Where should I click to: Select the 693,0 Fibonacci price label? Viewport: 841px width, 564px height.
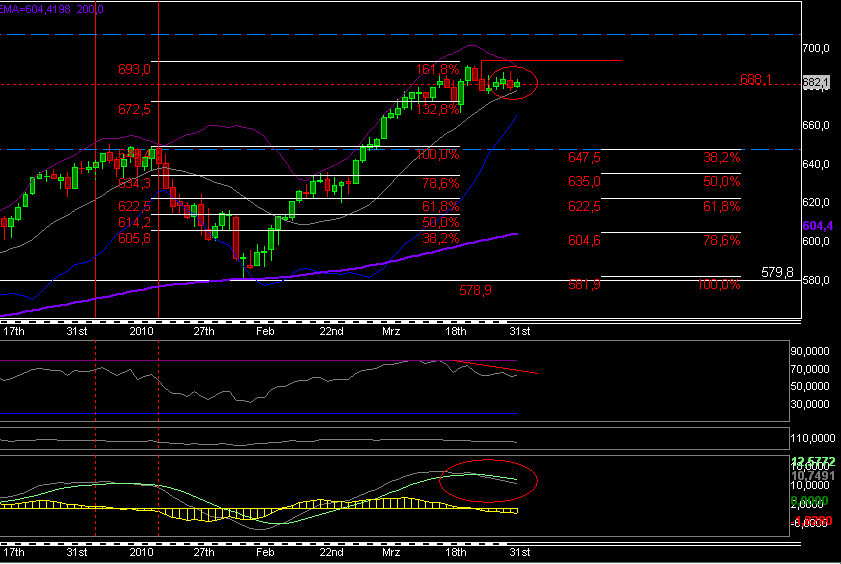[134, 69]
